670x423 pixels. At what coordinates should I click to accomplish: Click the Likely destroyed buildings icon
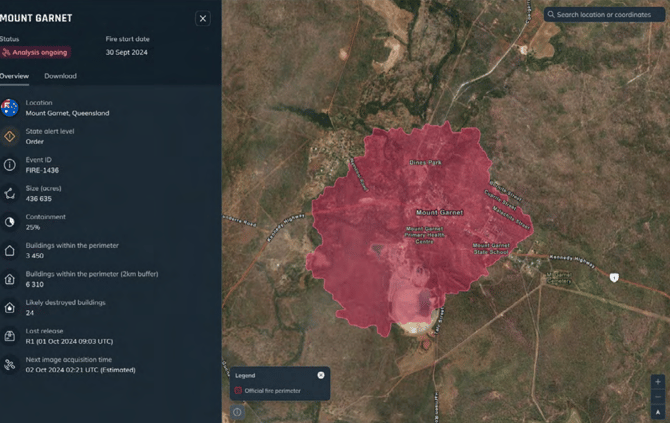pyautogui.click(x=9, y=308)
